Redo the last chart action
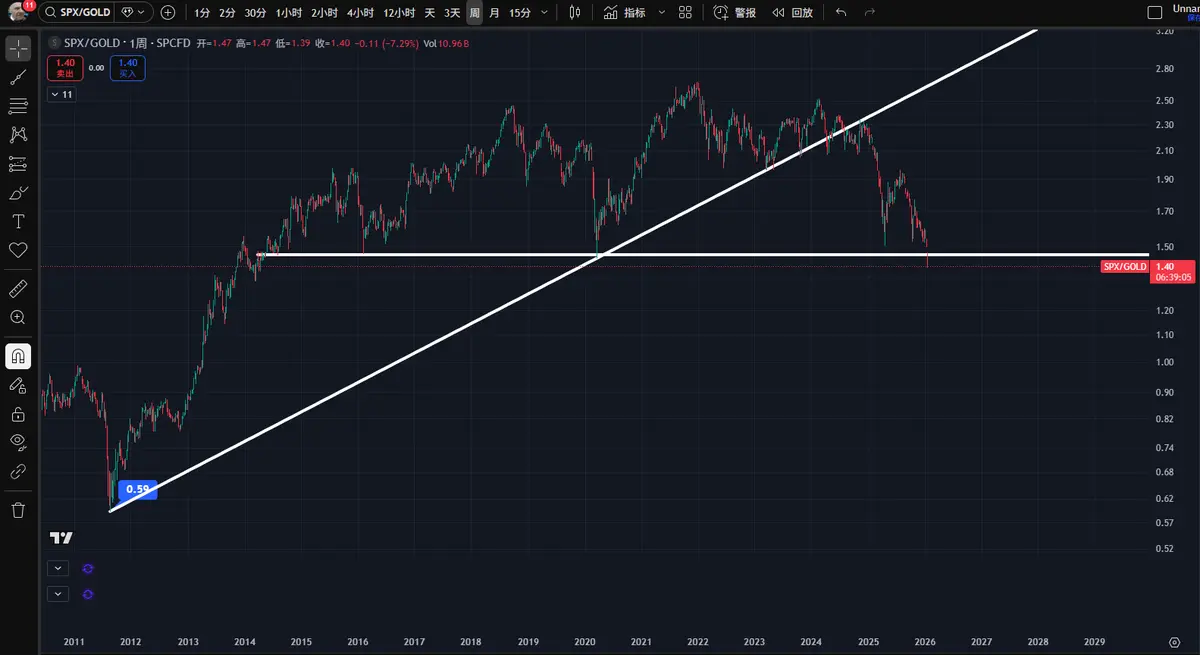This screenshot has width=1200, height=655. 869,13
